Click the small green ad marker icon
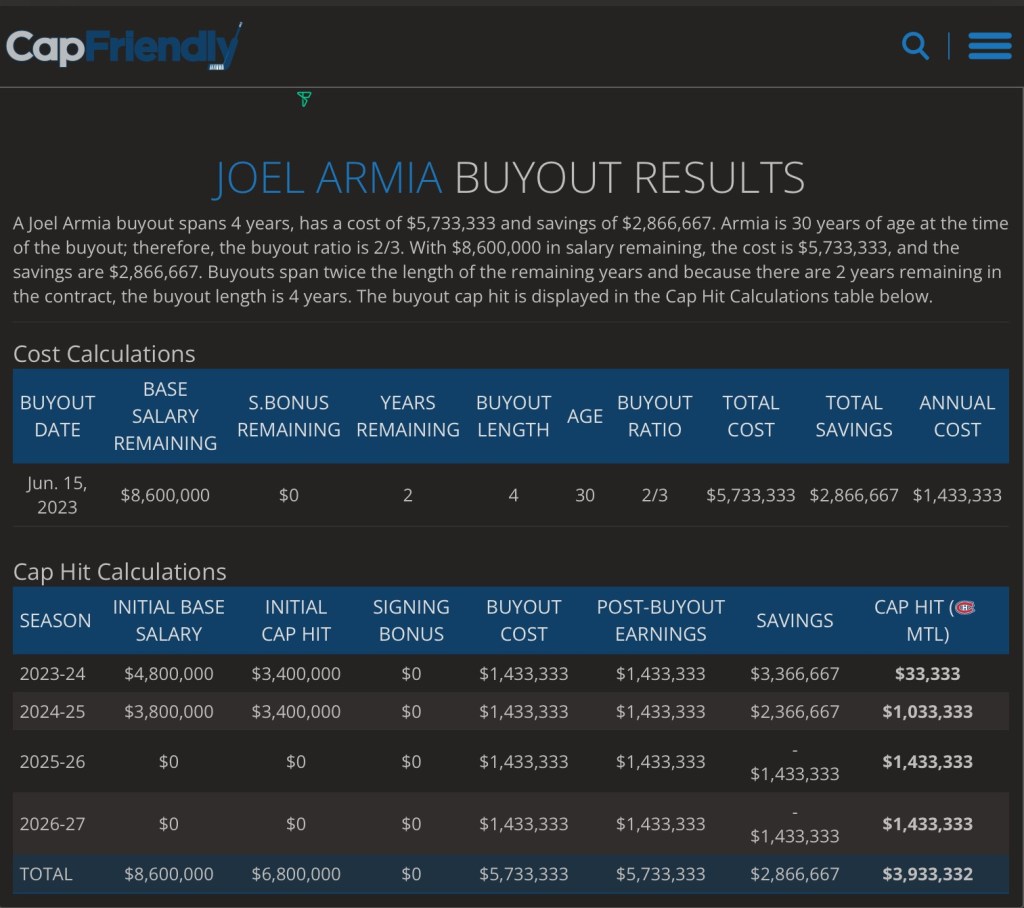This screenshot has width=1024, height=908. click(x=304, y=99)
